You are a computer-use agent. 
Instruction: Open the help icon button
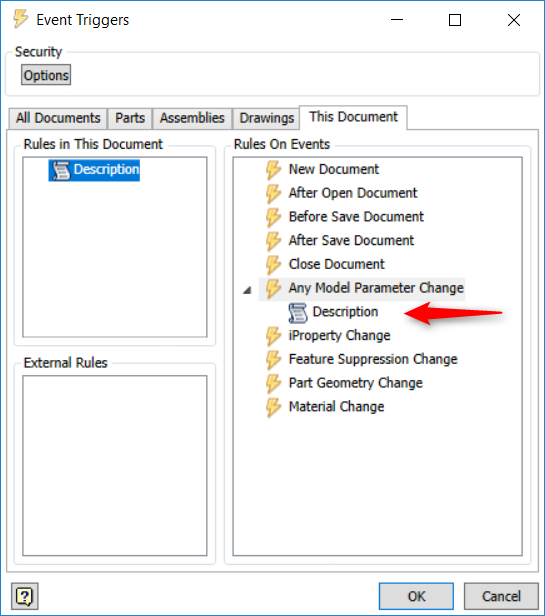coord(25,596)
